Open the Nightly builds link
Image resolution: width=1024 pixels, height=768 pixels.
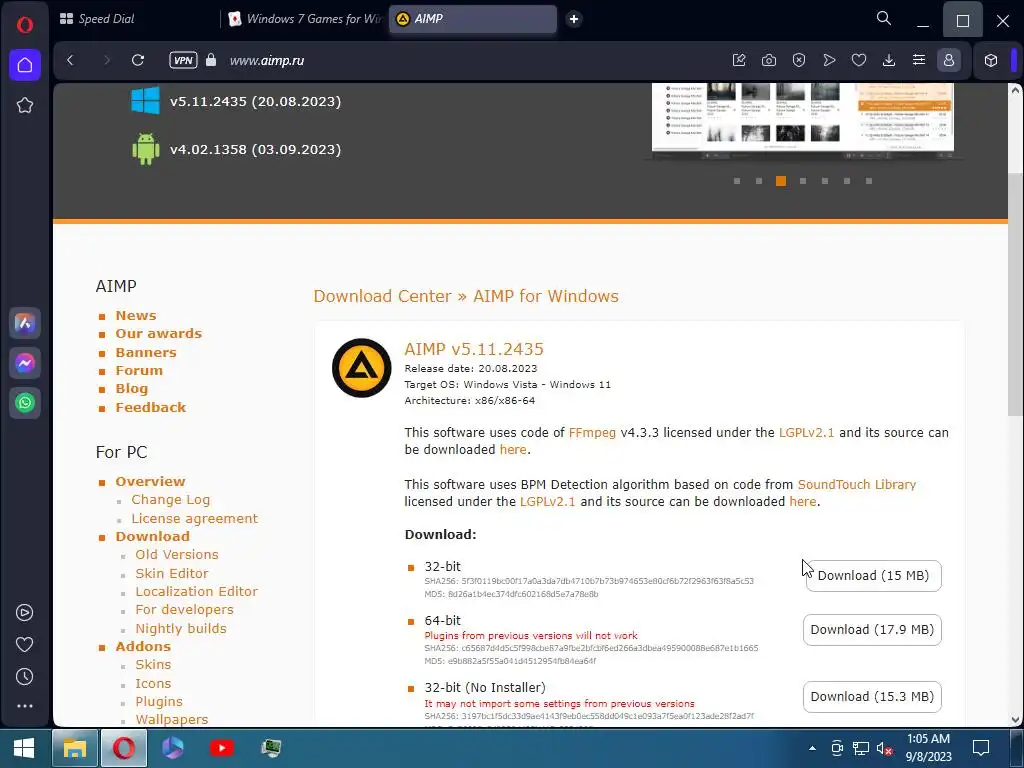point(181,629)
